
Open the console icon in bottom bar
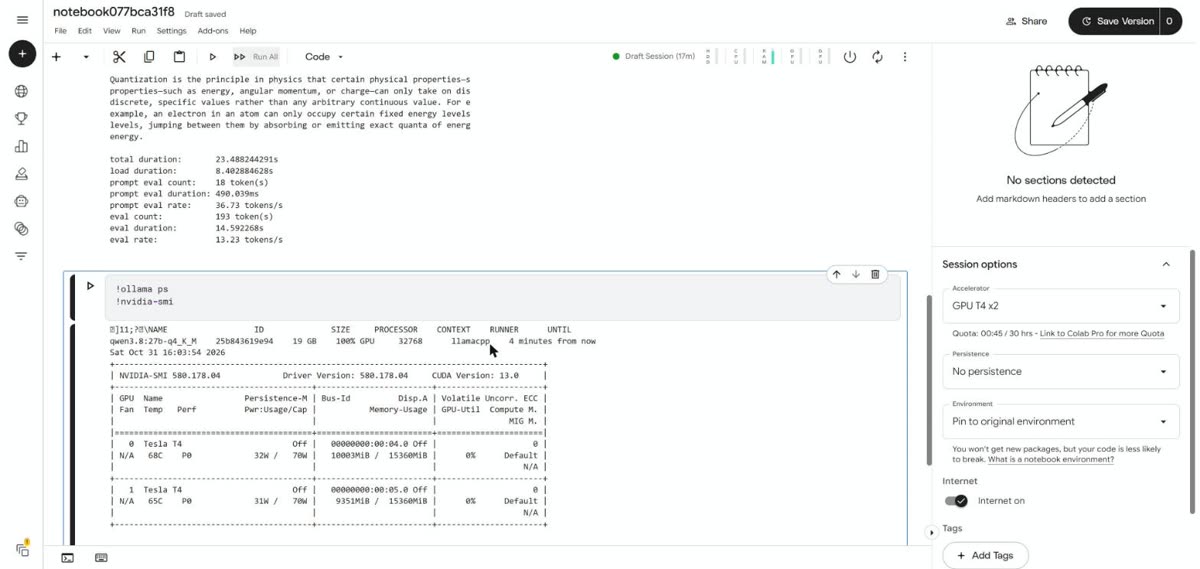click(67, 558)
